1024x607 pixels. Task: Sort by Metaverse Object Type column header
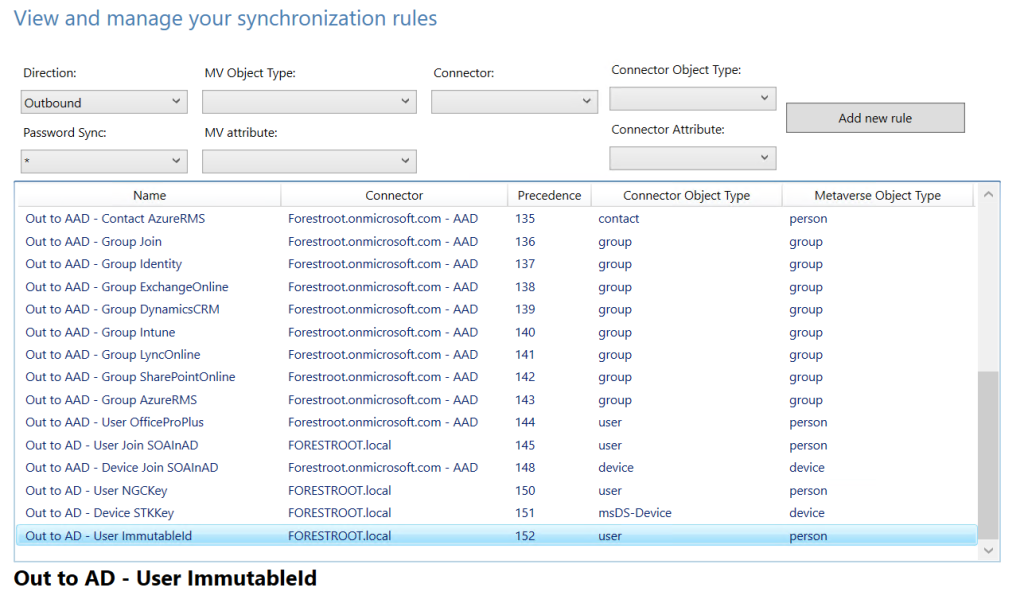tap(877, 195)
